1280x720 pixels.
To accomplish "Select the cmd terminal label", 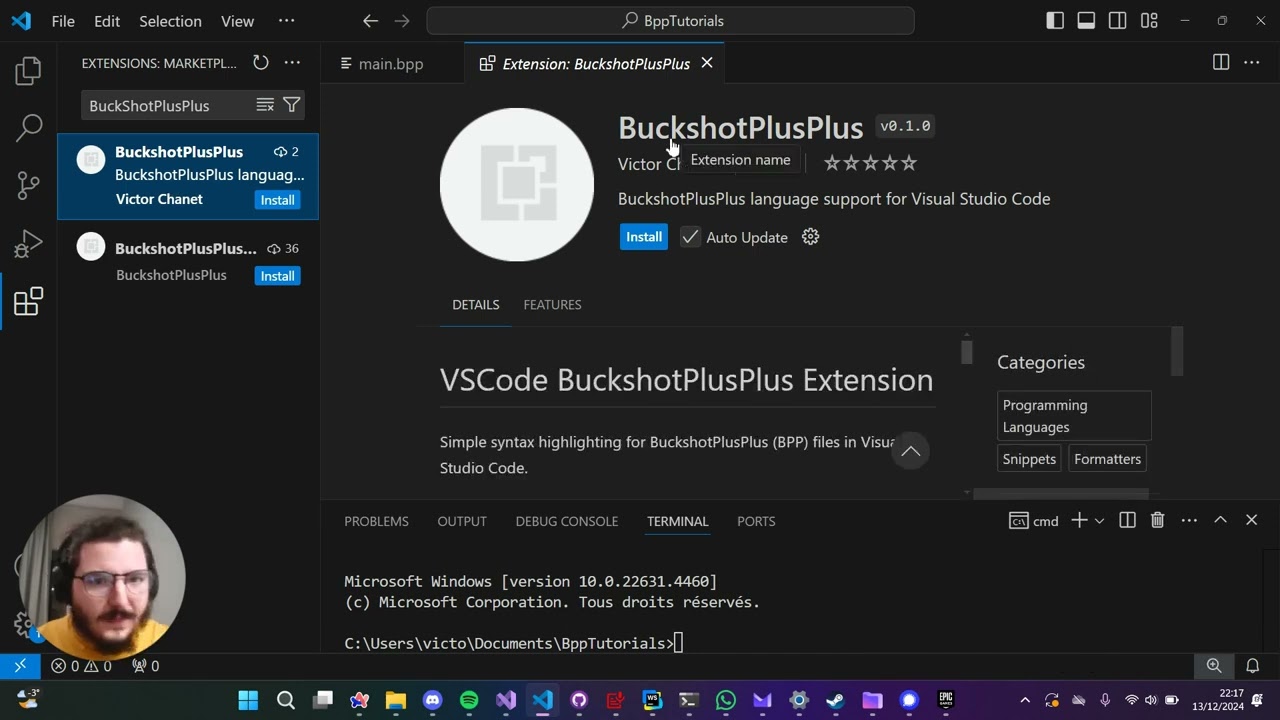I will 1033,520.
